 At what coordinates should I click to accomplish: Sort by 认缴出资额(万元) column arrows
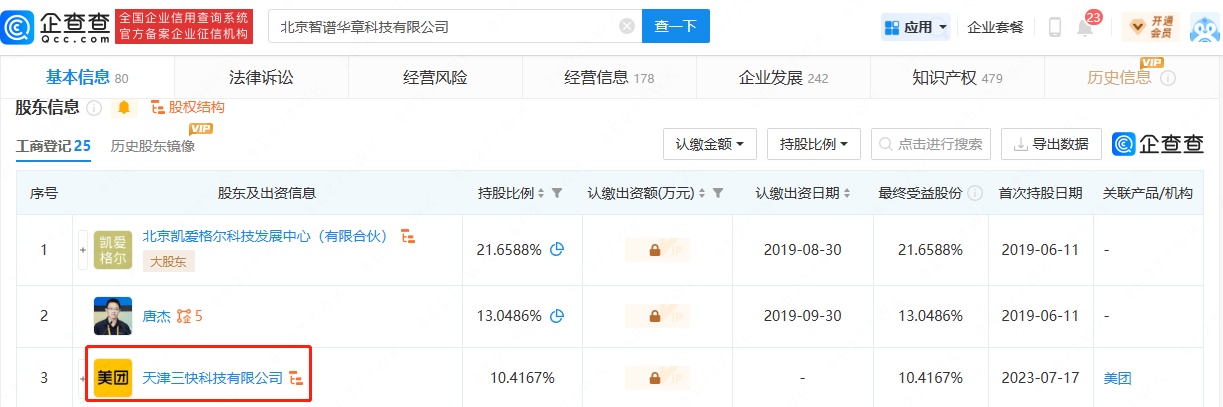point(701,193)
